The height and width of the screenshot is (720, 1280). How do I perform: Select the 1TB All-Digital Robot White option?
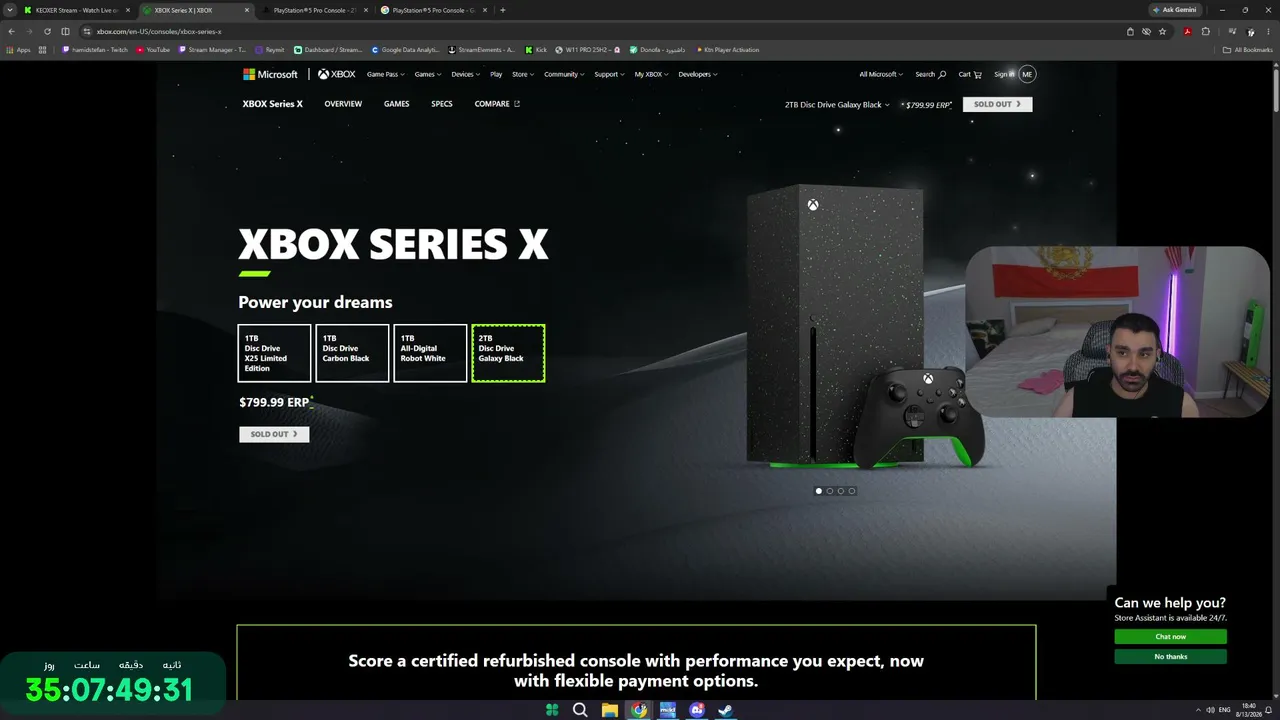point(430,353)
